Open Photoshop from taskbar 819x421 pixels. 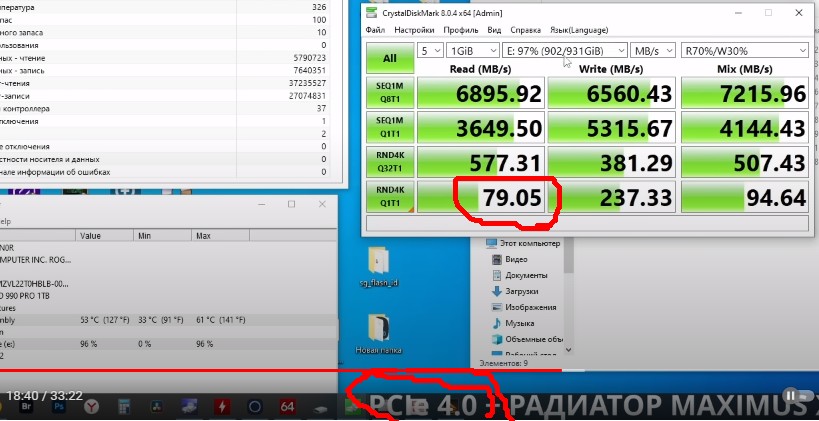pos(59,406)
